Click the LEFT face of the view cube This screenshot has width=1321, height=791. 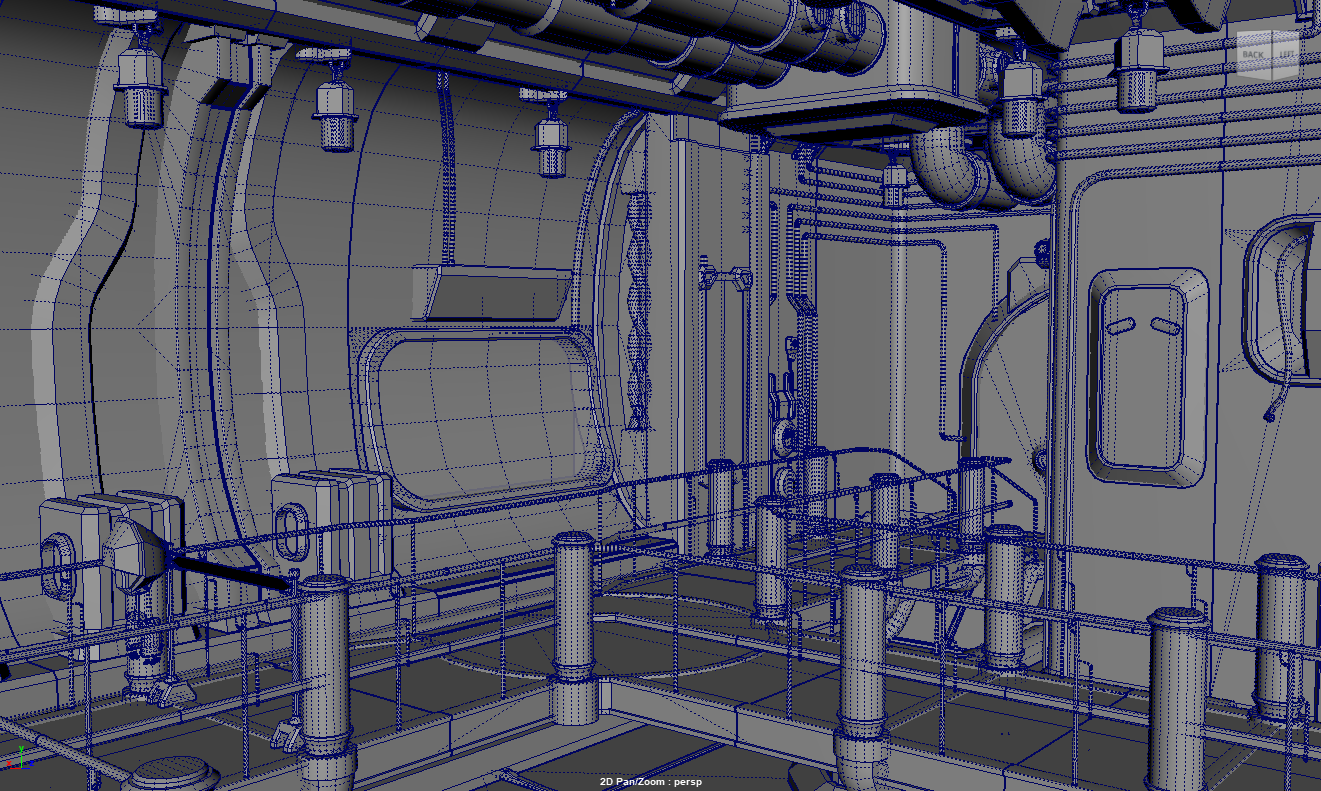[x=1285, y=54]
